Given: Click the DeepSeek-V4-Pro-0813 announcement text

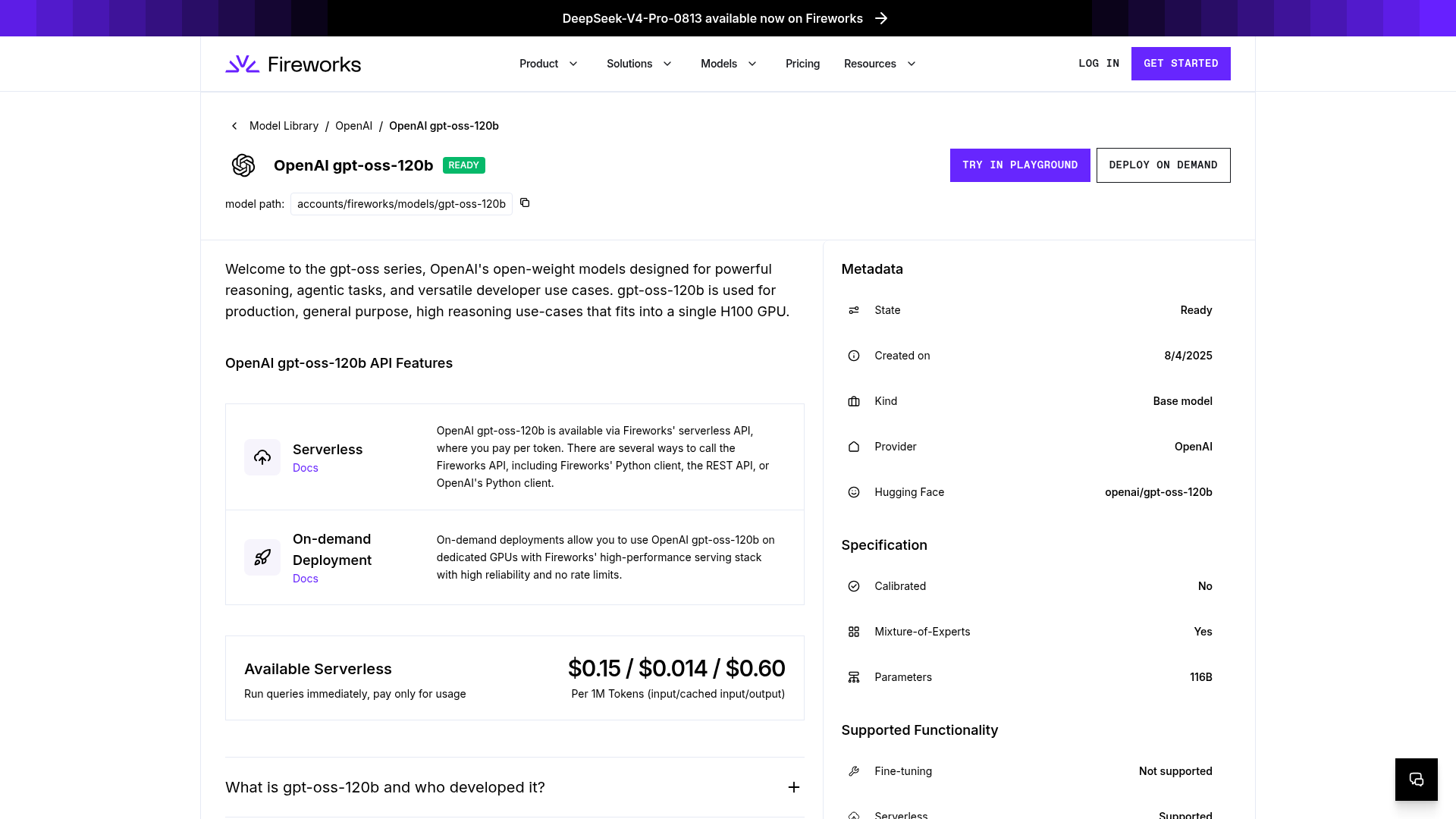Looking at the screenshot, I should click(712, 18).
